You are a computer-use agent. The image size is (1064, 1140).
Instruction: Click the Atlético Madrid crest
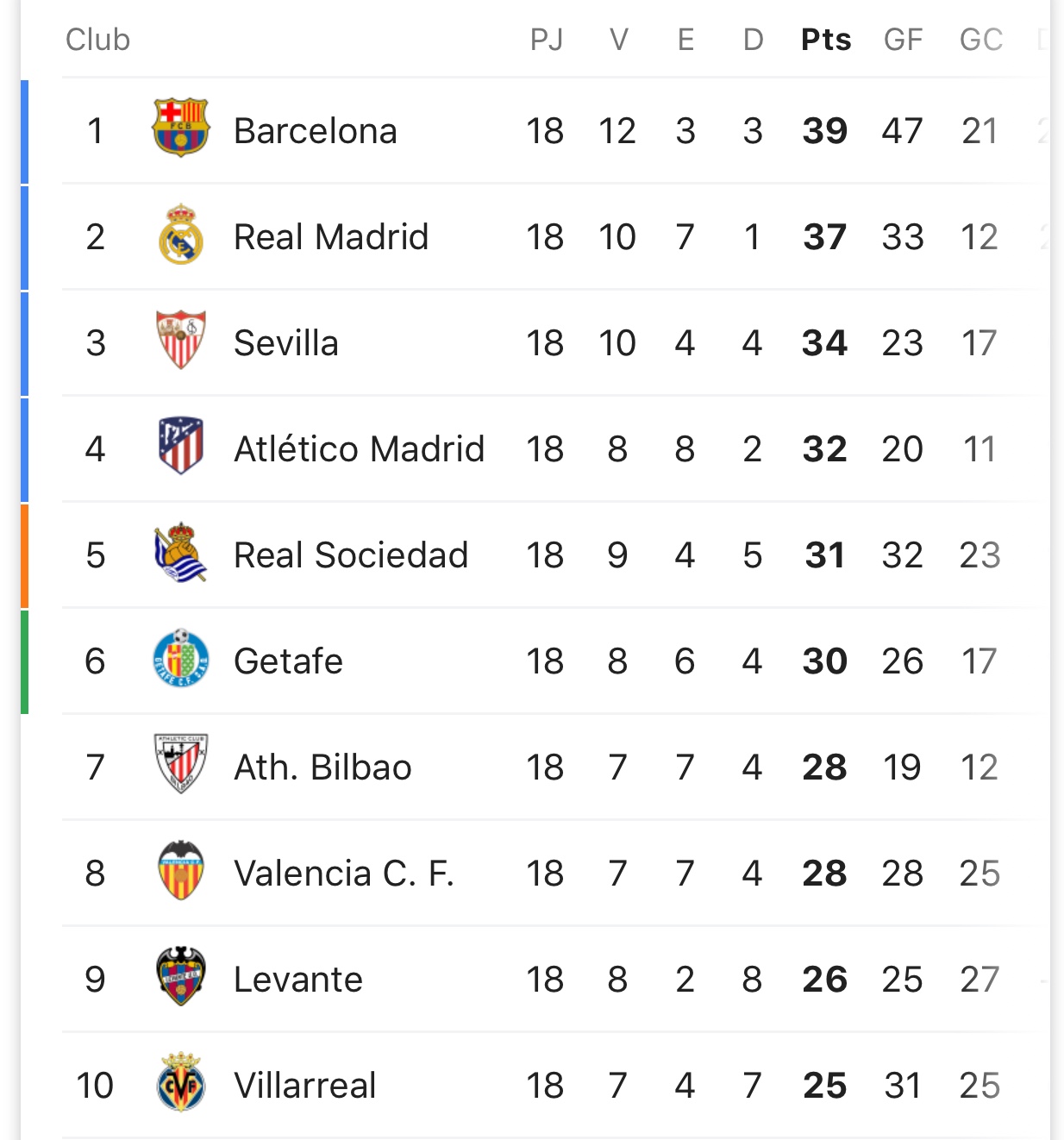coord(180,446)
